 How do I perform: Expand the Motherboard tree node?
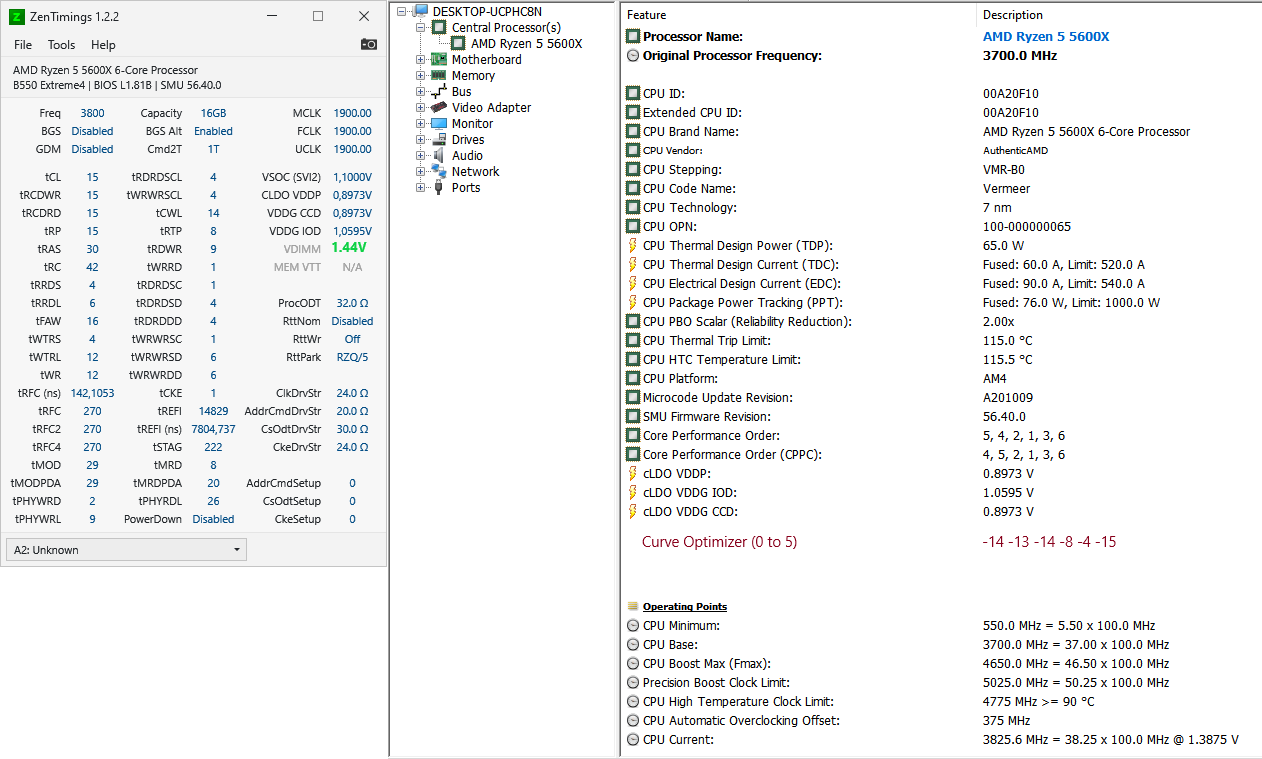tap(421, 59)
